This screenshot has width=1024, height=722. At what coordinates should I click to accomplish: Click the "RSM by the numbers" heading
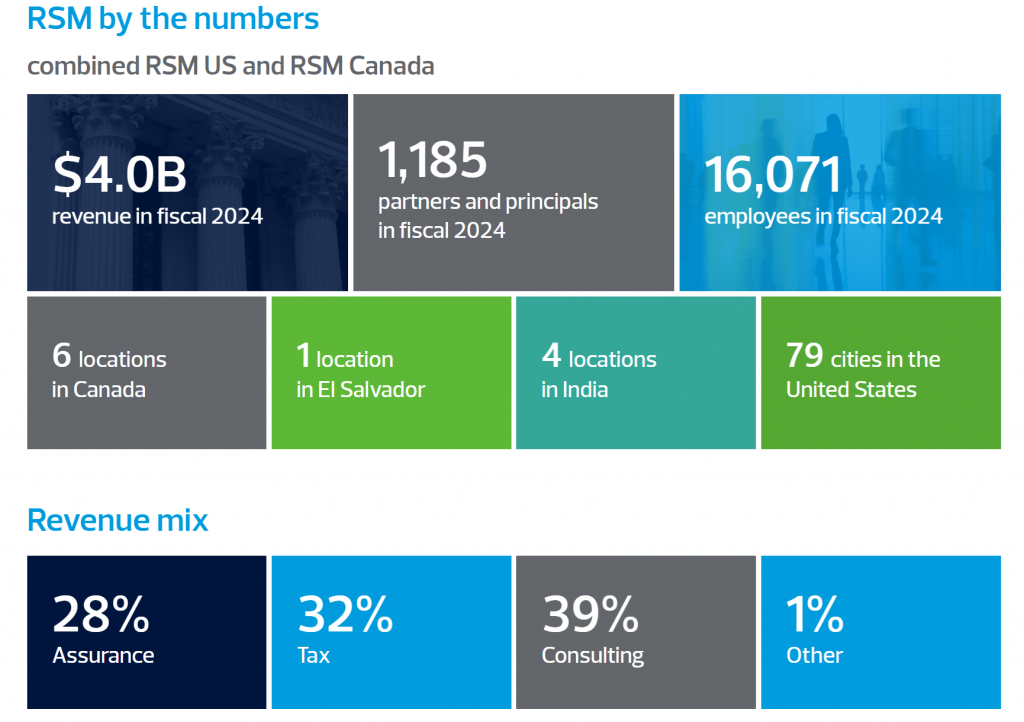173,19
